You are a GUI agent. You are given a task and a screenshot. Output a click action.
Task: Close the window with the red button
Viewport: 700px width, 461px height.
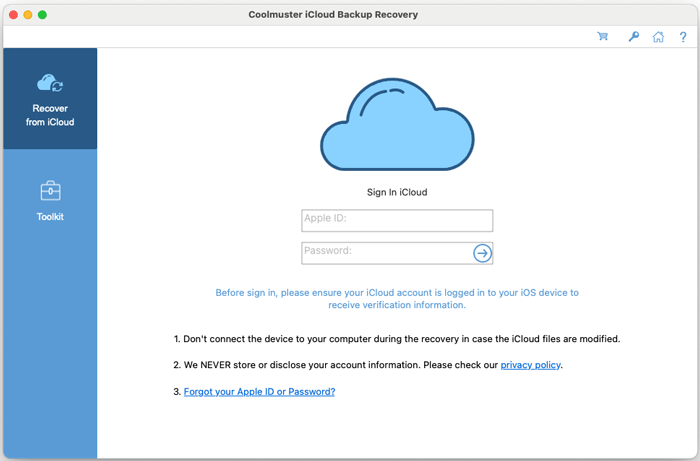point(13,15)
